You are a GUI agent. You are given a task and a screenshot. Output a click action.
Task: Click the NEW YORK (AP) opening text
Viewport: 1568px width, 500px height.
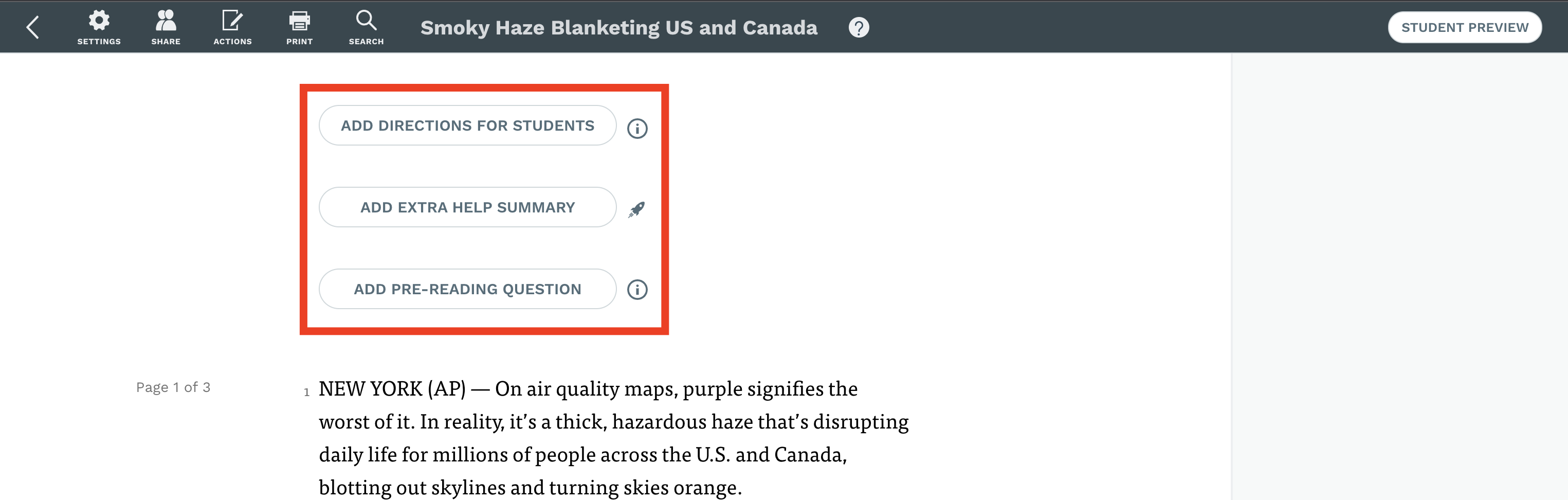393,388
